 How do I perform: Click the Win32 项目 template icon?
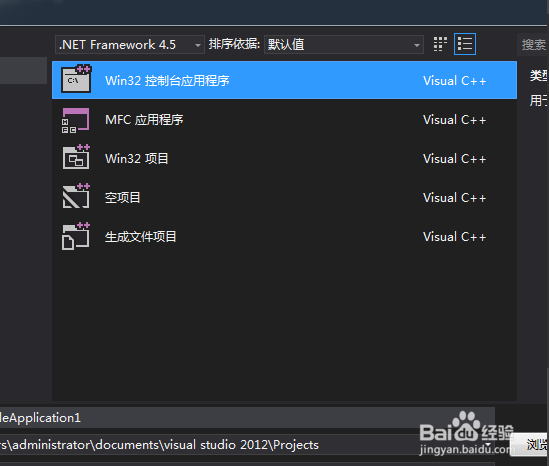click(76, 157)
